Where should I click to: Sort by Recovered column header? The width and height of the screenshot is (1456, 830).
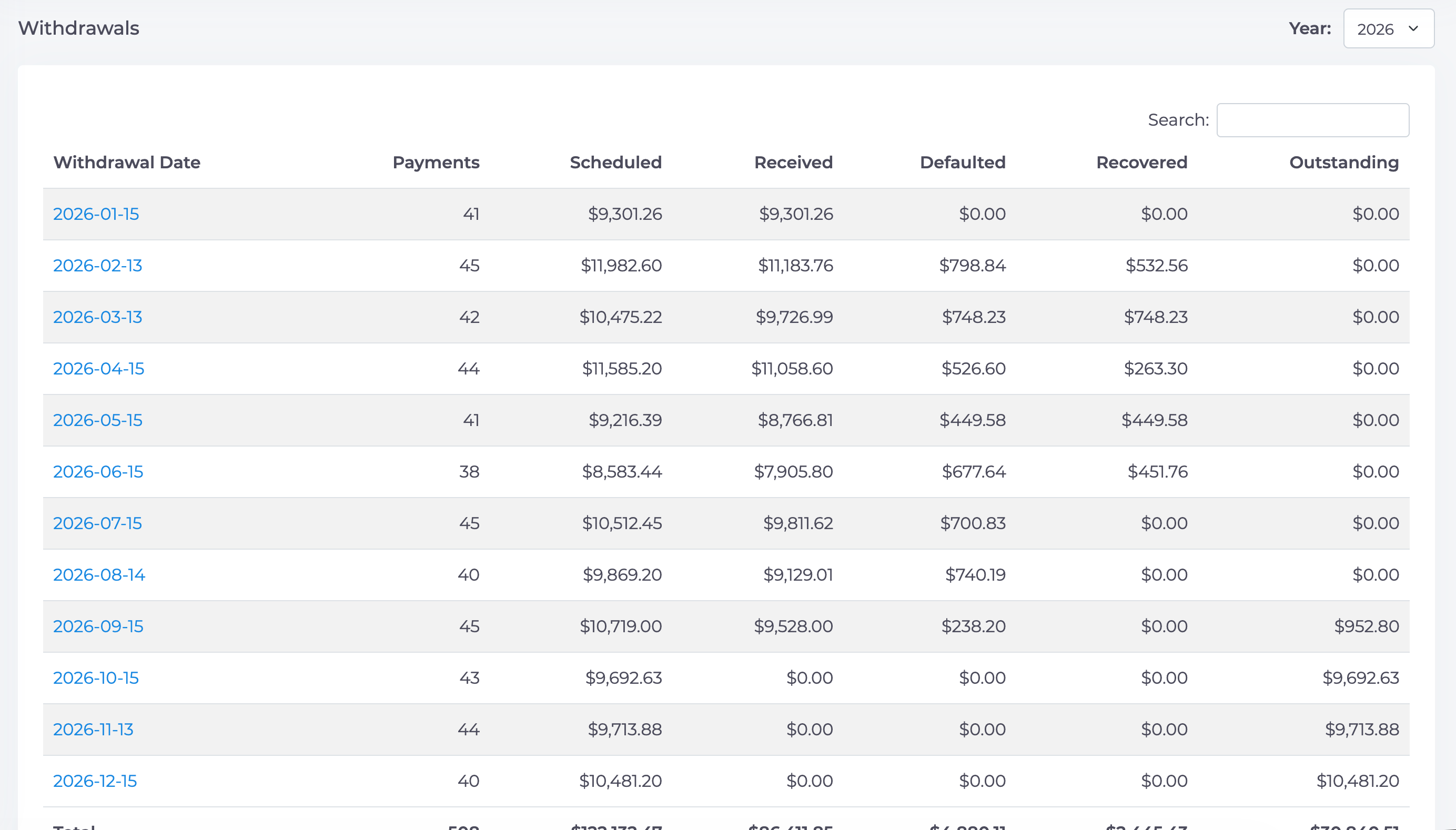tap(1142, 163)
